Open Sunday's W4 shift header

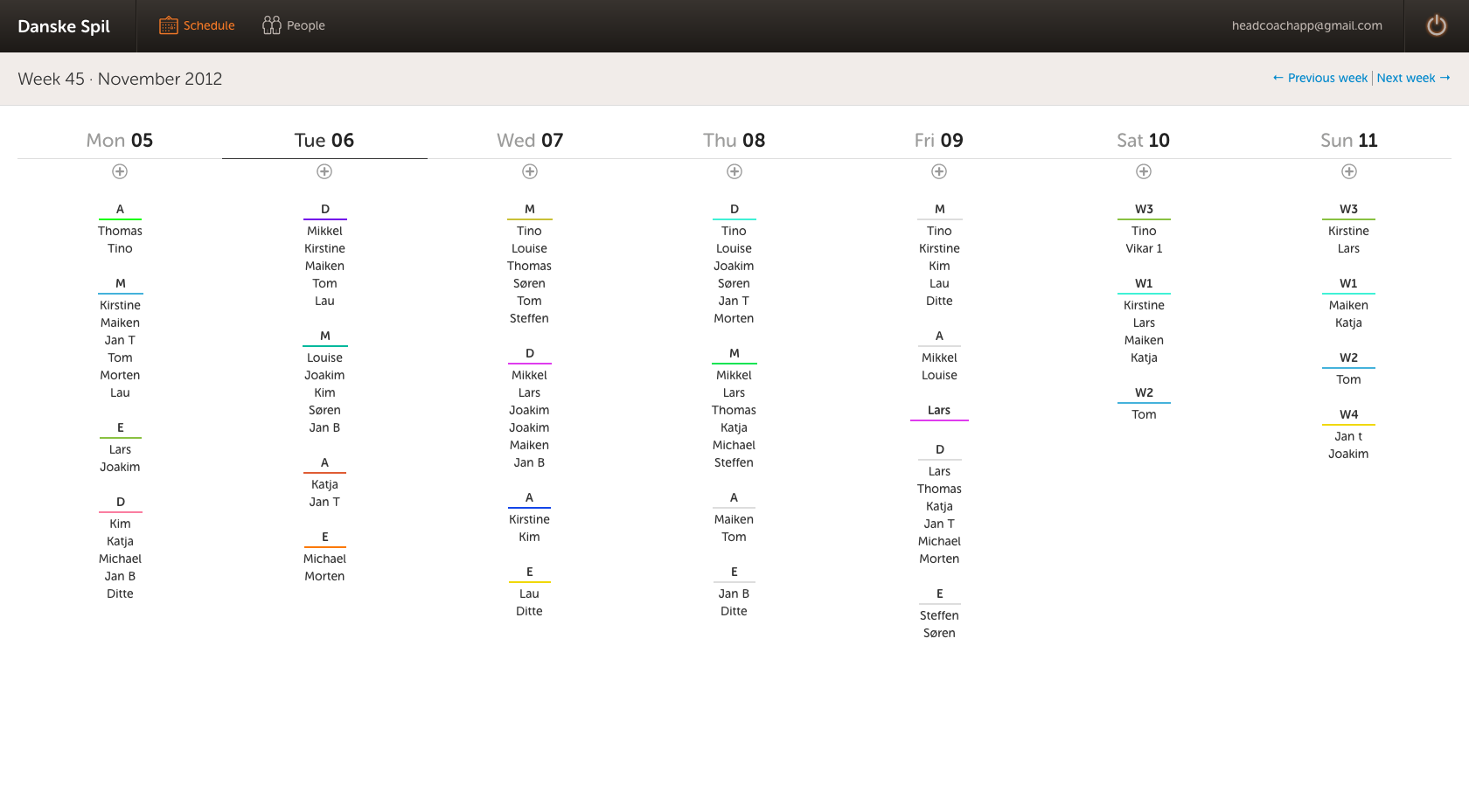click(1349, 415)
